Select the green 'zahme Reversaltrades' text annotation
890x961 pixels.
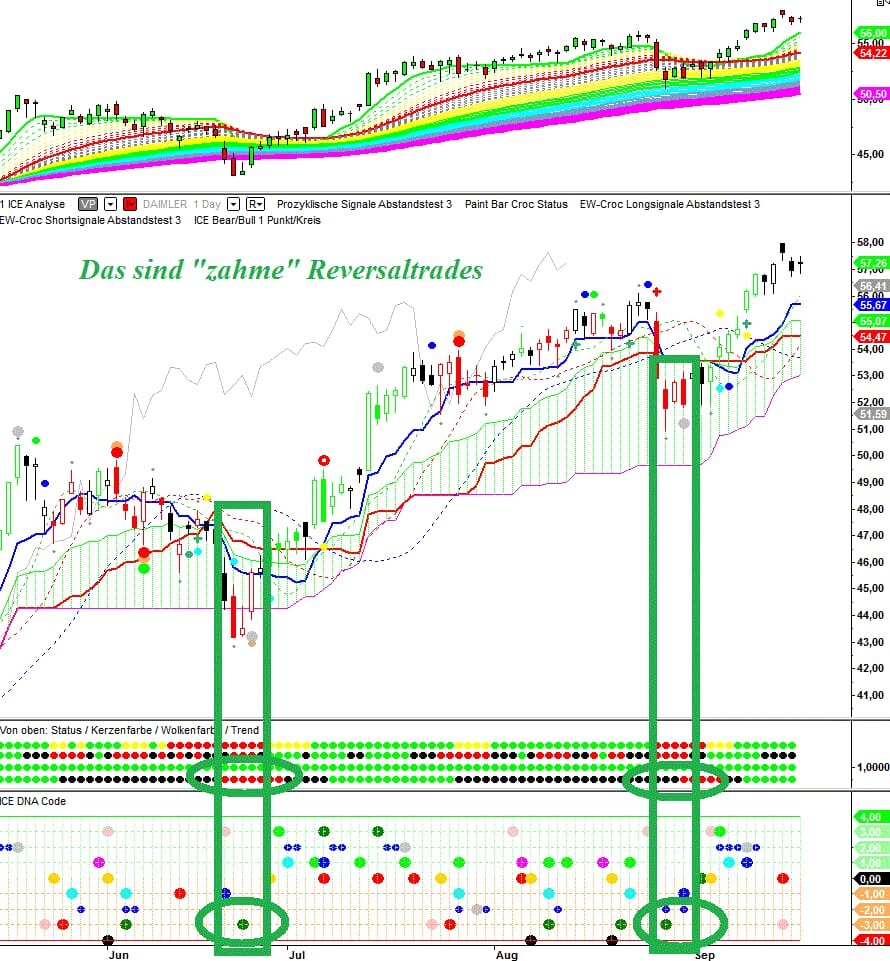point(280,270)
